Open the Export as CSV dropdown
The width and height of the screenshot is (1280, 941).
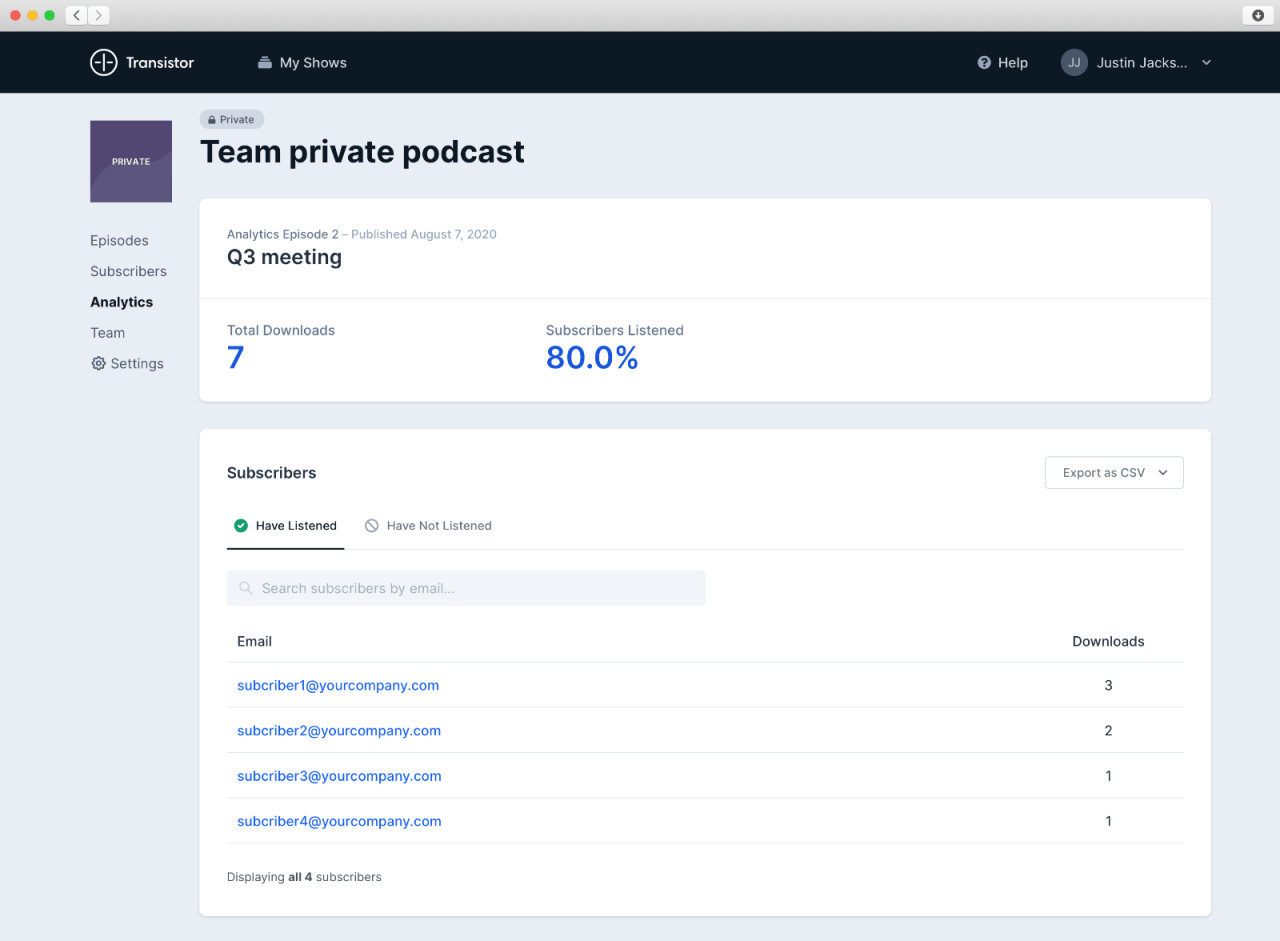pos(1113,472)
